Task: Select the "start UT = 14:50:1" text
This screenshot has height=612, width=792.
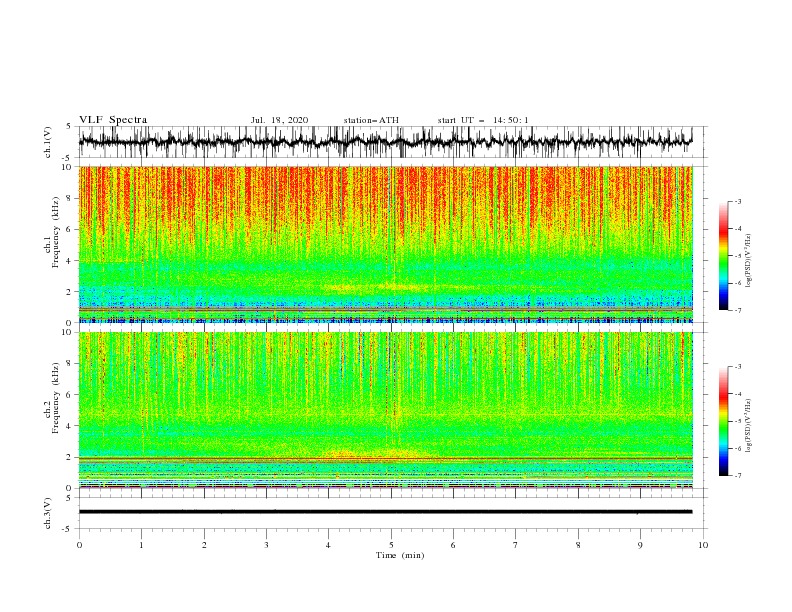Action: coord(483,120)
